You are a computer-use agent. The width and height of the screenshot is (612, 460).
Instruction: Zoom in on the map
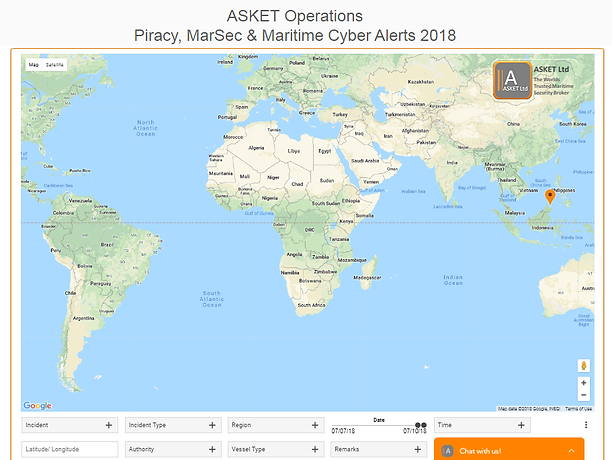(584, 383)
